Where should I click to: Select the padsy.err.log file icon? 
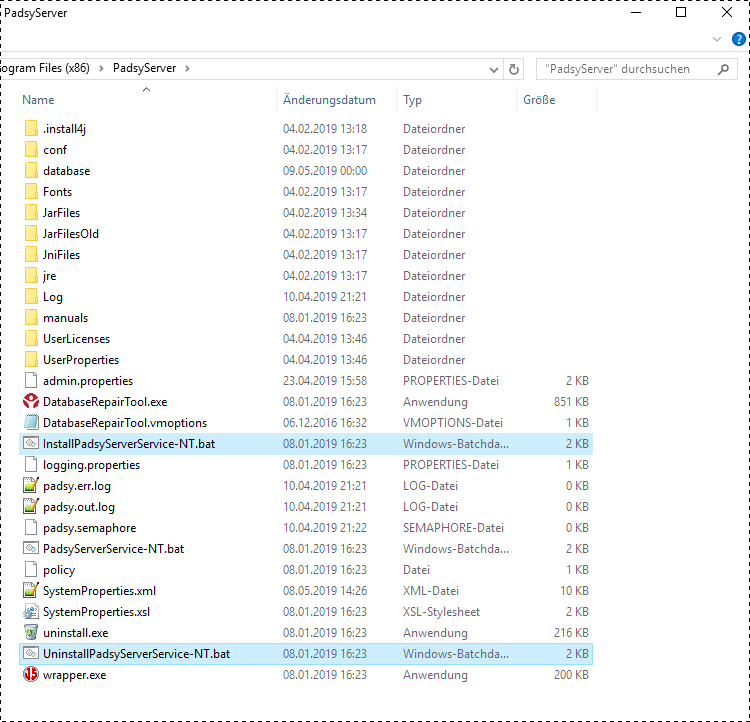(x=31, y=486)
